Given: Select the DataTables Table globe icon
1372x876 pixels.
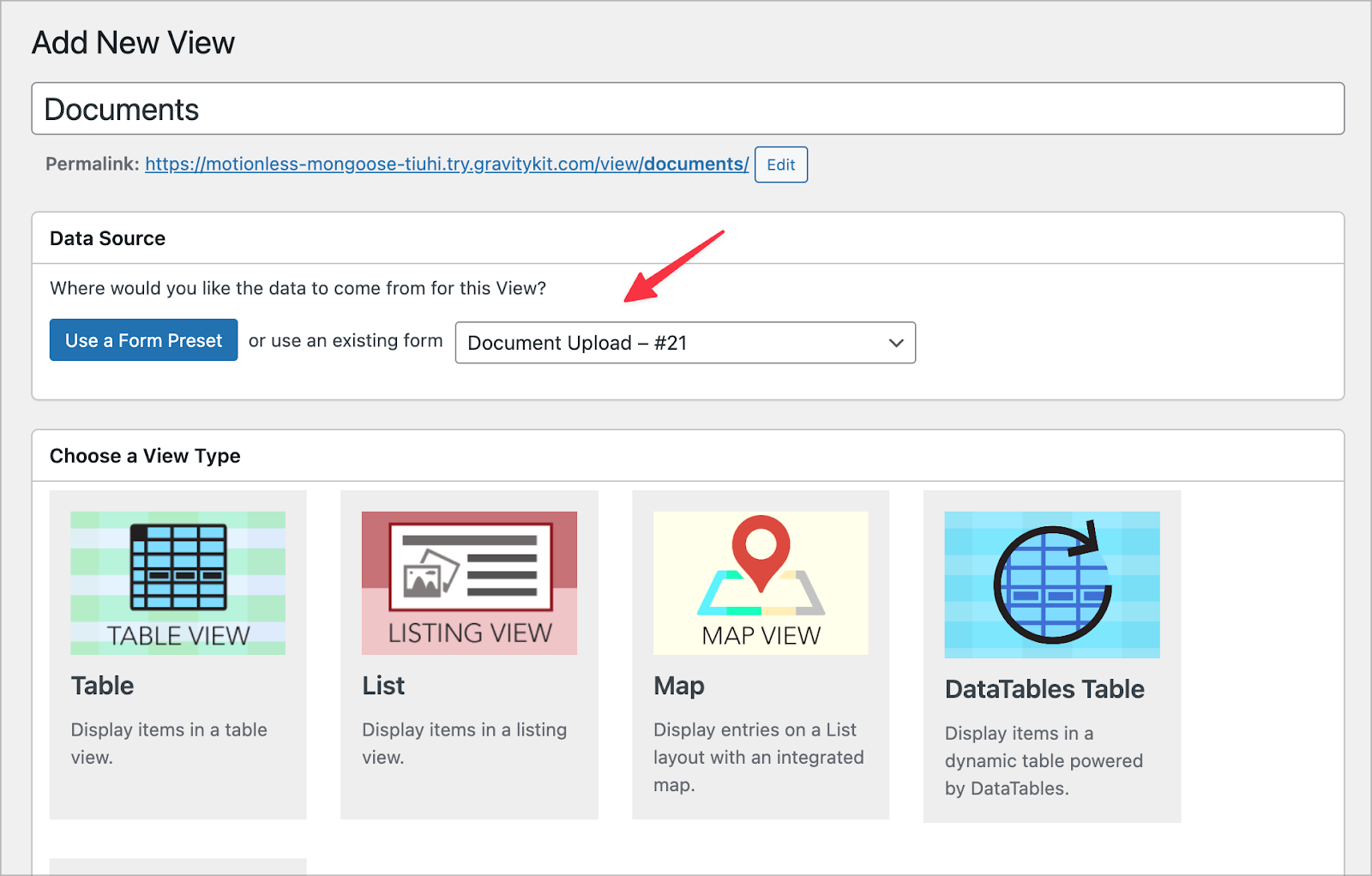Looking at the screenshot, I should tap(1052, 585).
